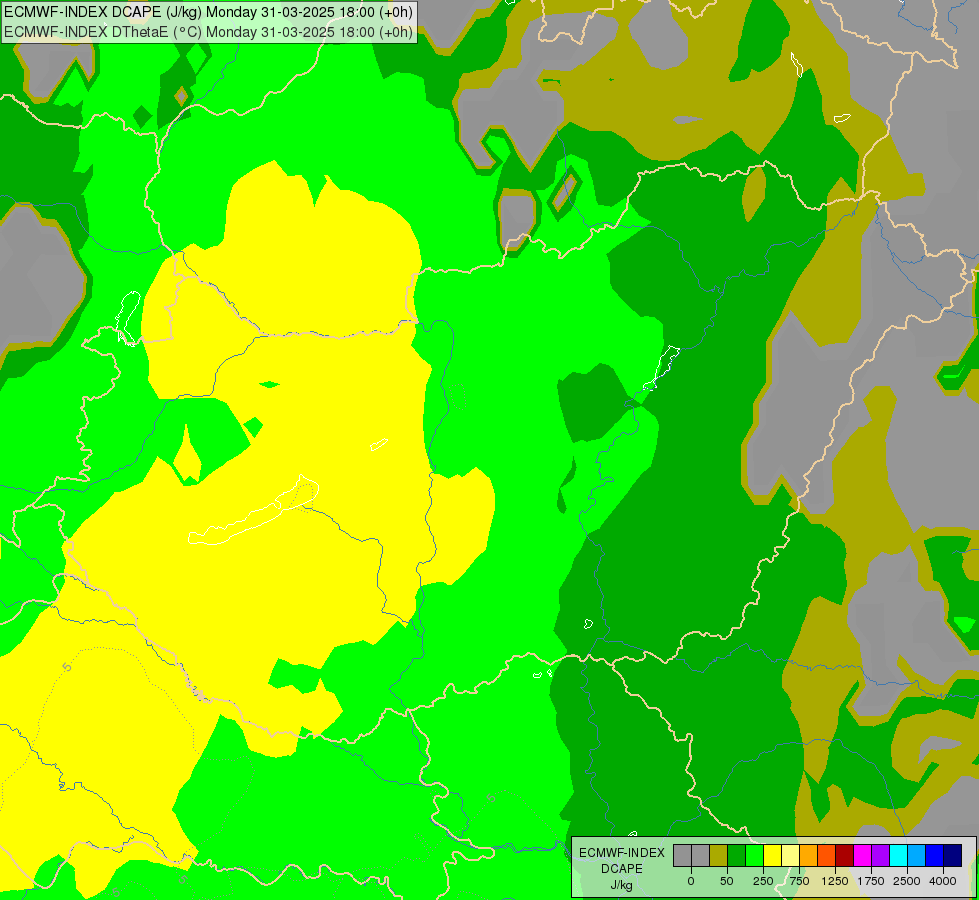Pick the cyan legend swatch before 2500
This screenshot has height=900, width=979.
[x=899, y=856]
